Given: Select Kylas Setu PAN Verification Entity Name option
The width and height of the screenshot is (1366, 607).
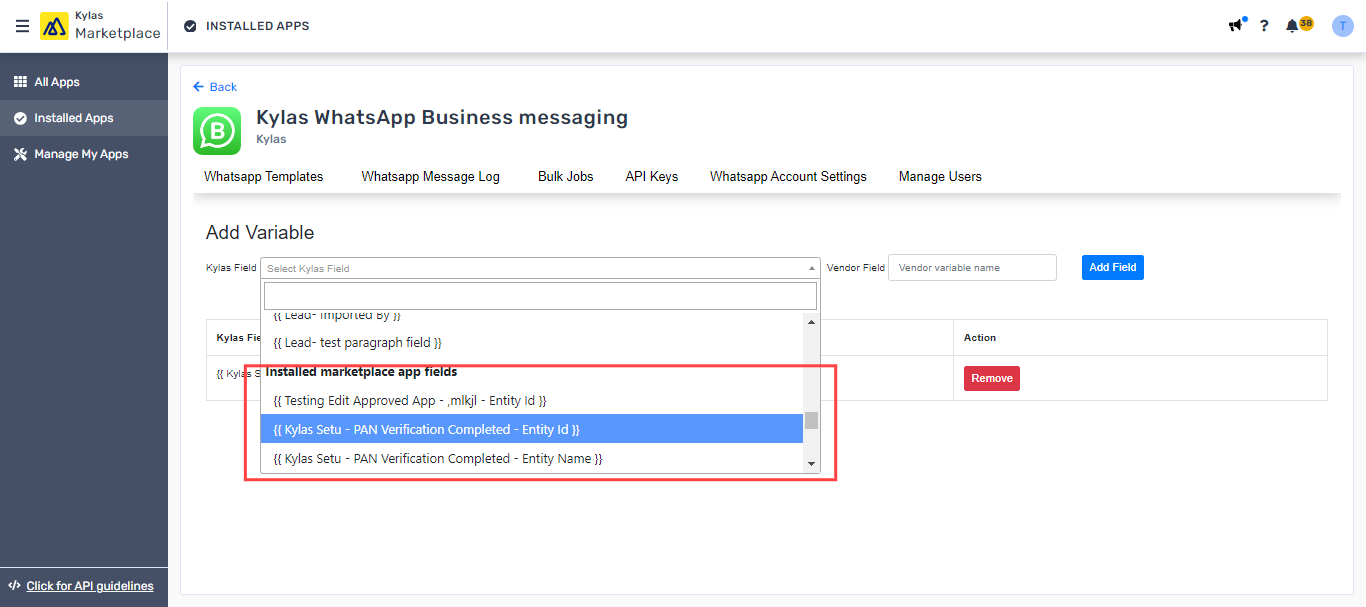Looking at the screenshot, I should 532,458.
